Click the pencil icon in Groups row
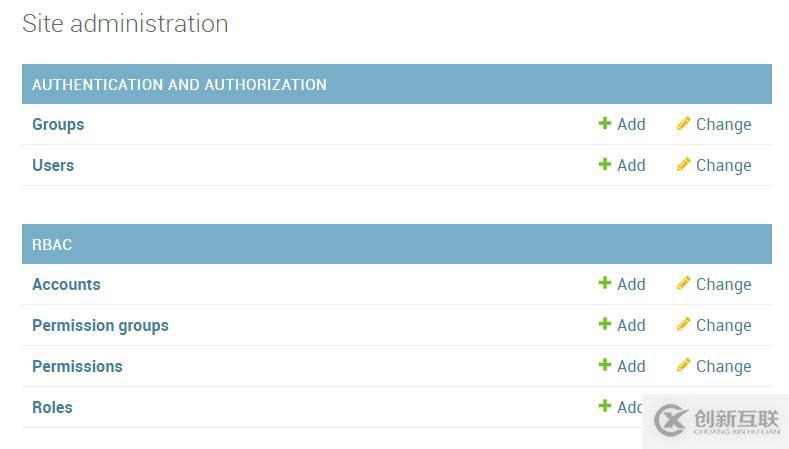The image size is (789, 449). 684,124
